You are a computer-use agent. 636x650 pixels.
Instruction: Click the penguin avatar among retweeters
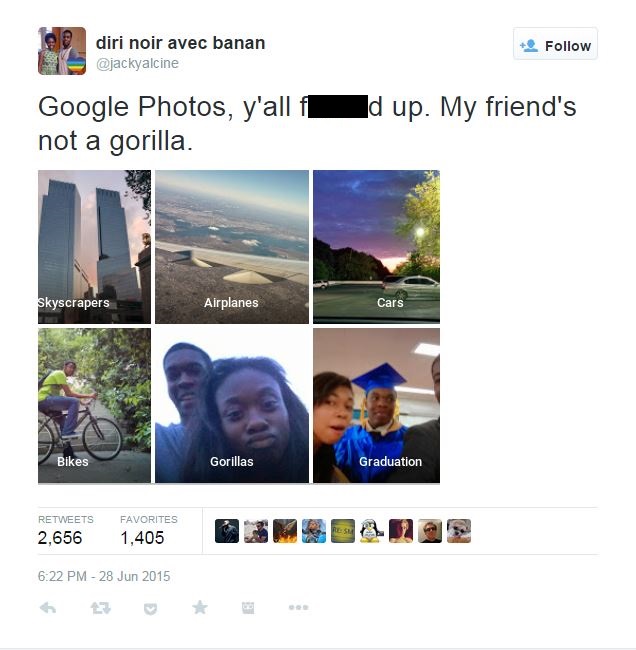(x=371, y=531)
